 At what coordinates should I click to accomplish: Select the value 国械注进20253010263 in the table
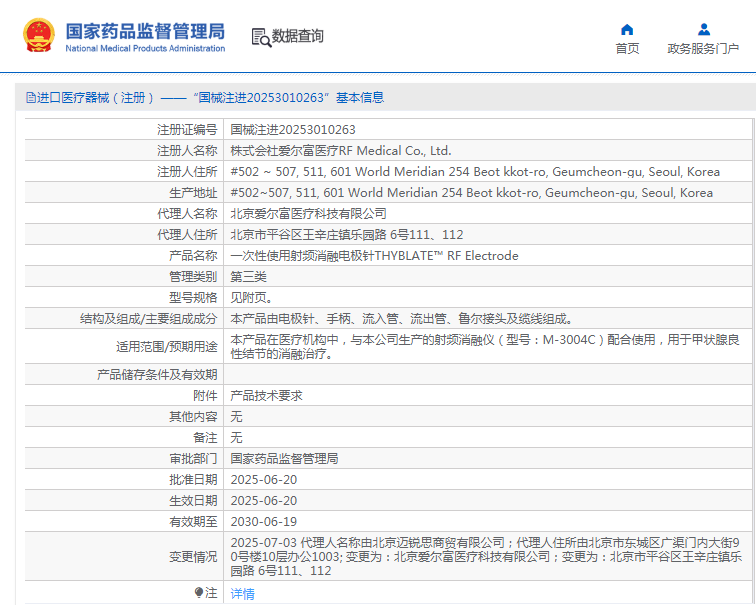pos(293,130)
